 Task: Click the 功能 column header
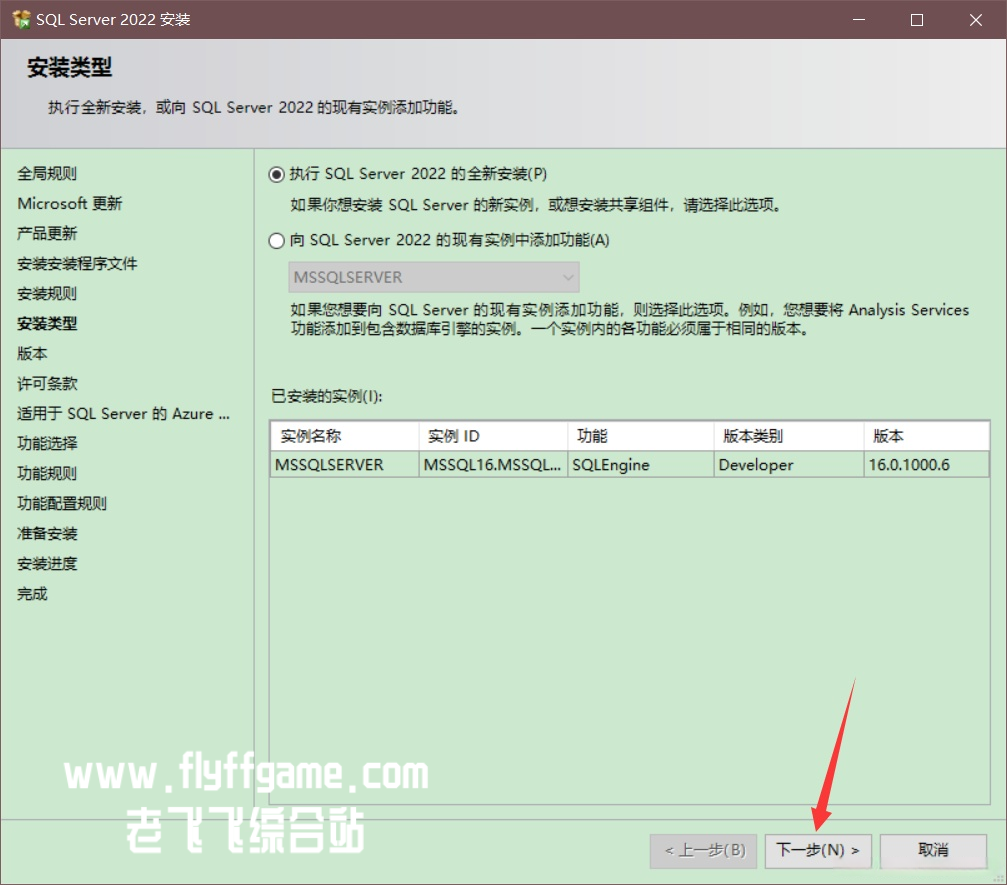tap(640, 436)
